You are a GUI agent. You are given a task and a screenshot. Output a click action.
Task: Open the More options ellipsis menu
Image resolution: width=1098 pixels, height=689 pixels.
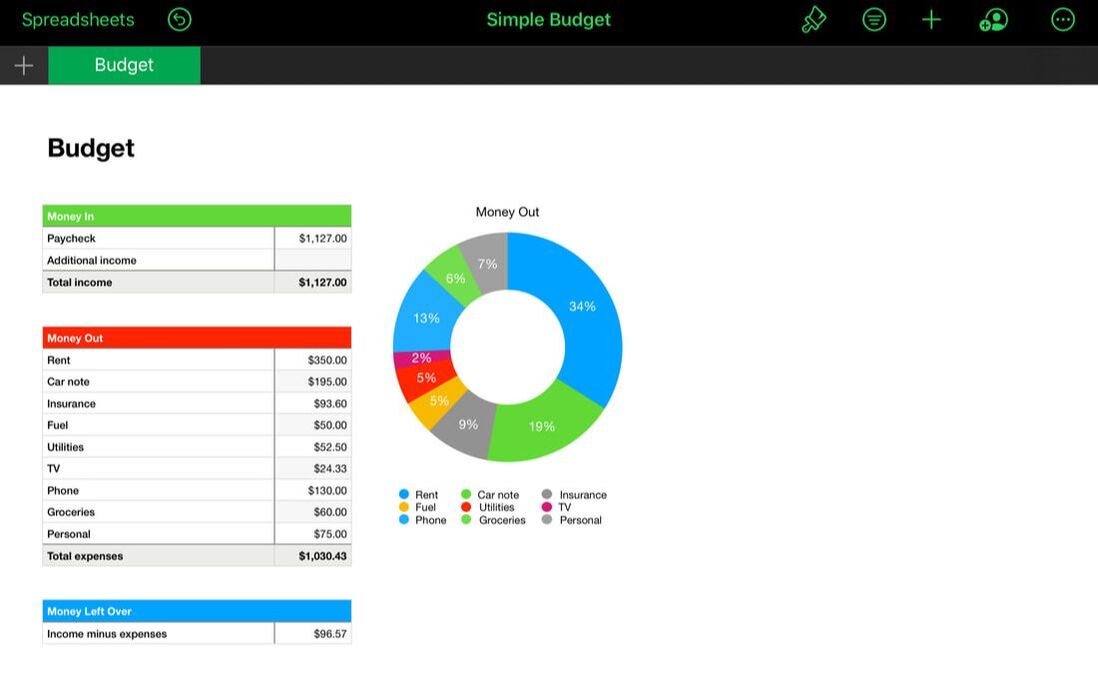pyautogui.click(x=1063, y=19)
